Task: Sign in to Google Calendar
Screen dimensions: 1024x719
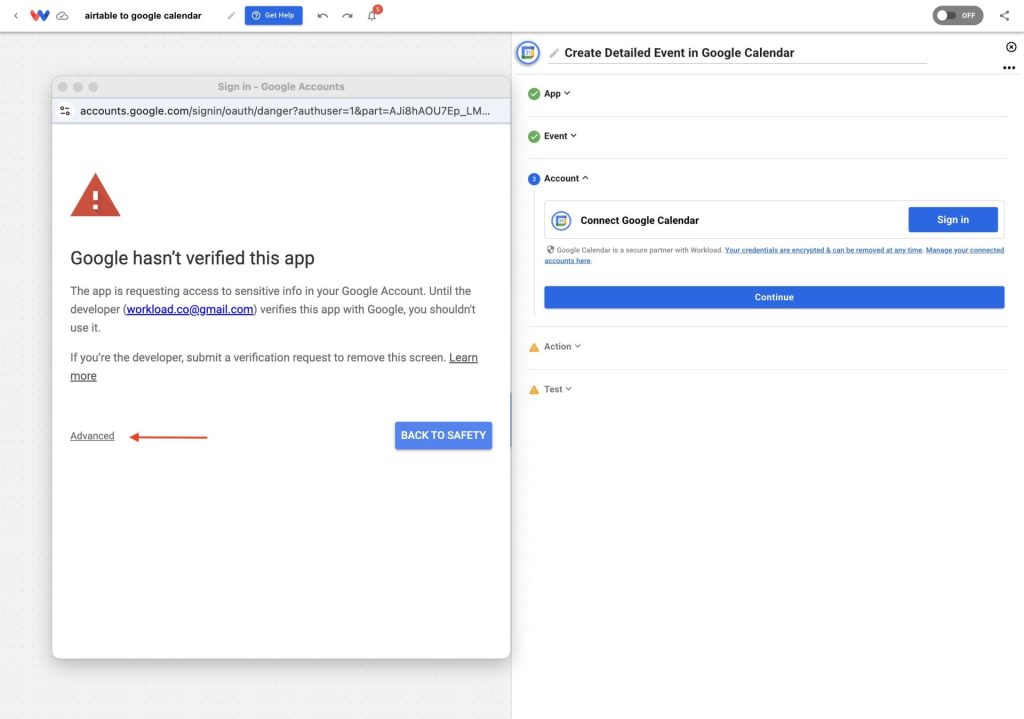Action: coord(953,219)
